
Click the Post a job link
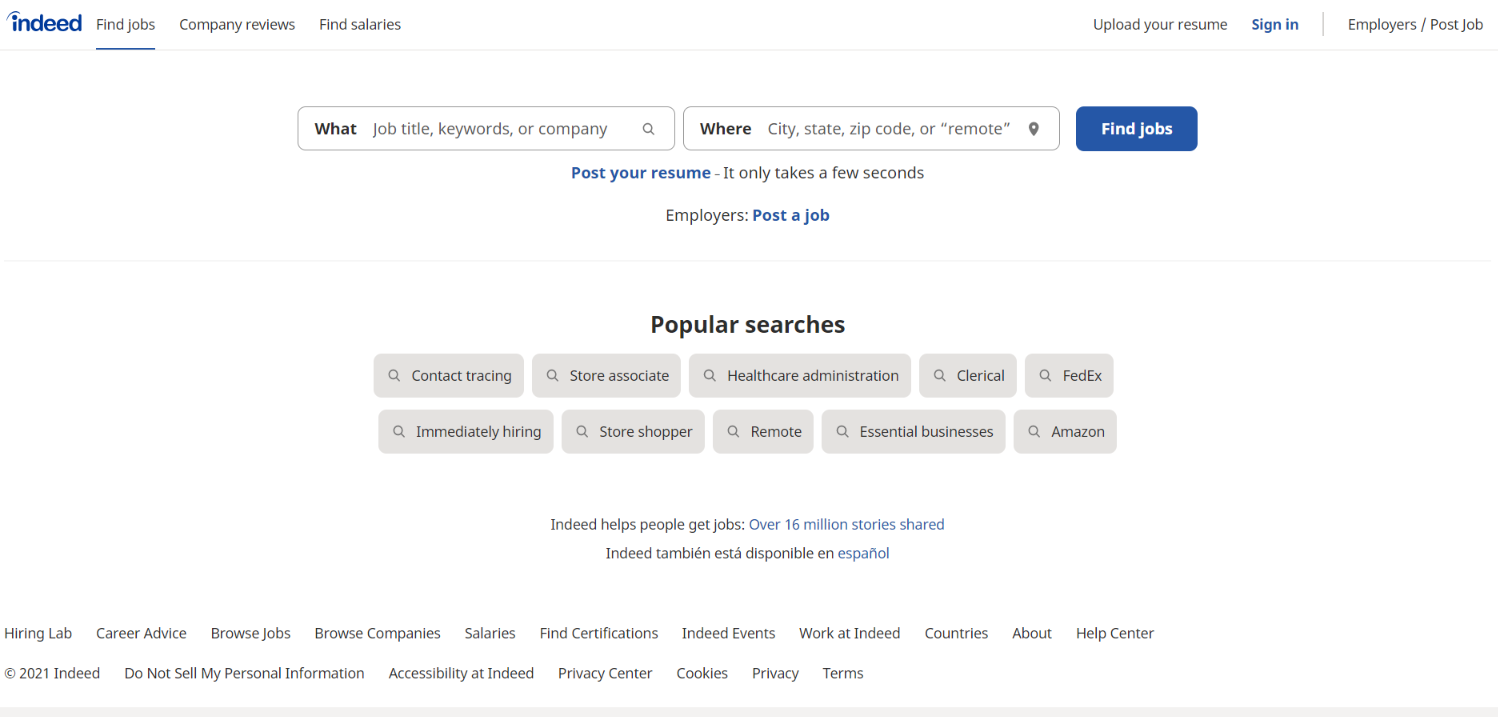(791, 215)
